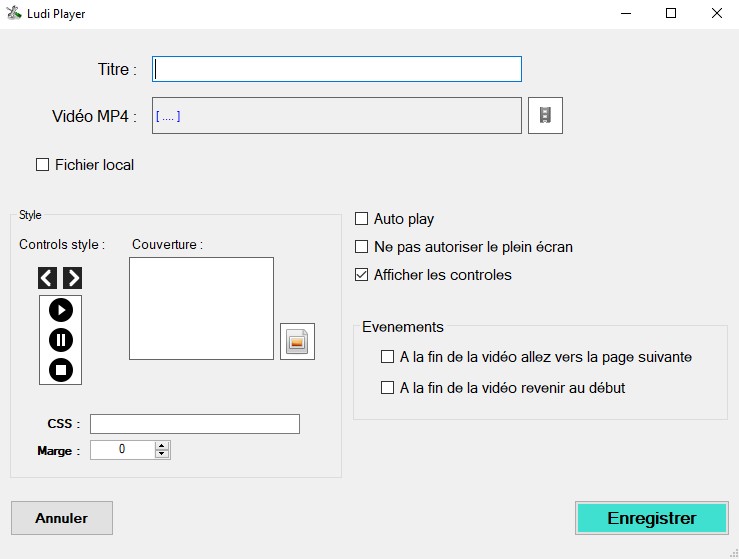
Task: Enable returning to start at video end
Action: 388,388
